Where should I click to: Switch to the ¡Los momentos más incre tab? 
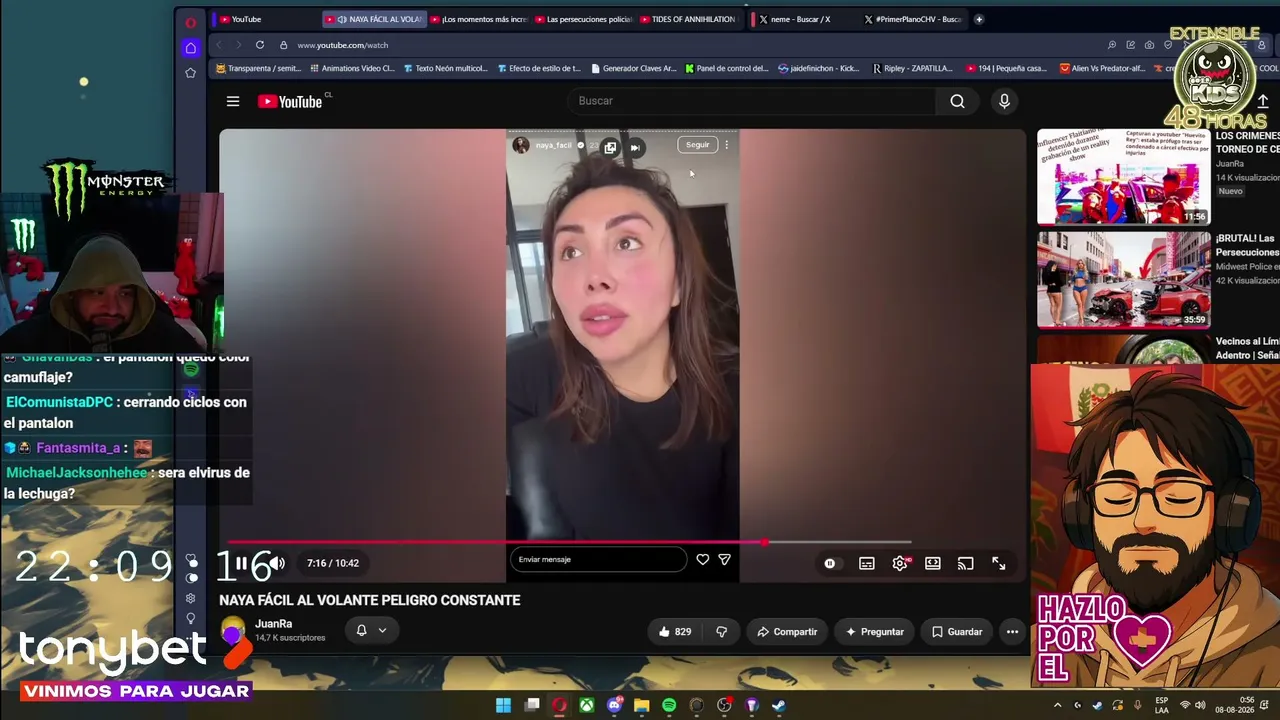[479, 19]
